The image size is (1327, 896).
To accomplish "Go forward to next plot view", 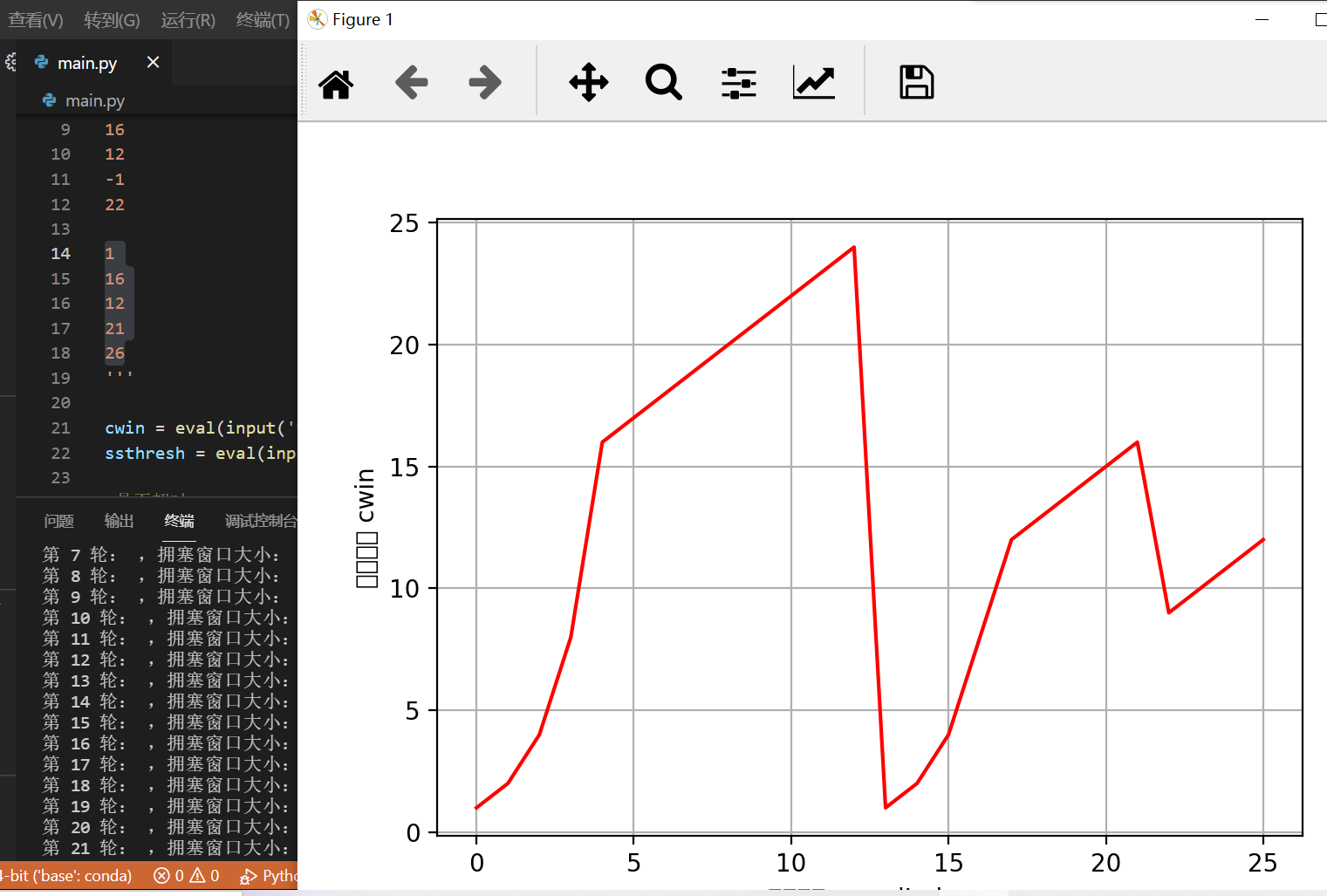I will (485, 83).
